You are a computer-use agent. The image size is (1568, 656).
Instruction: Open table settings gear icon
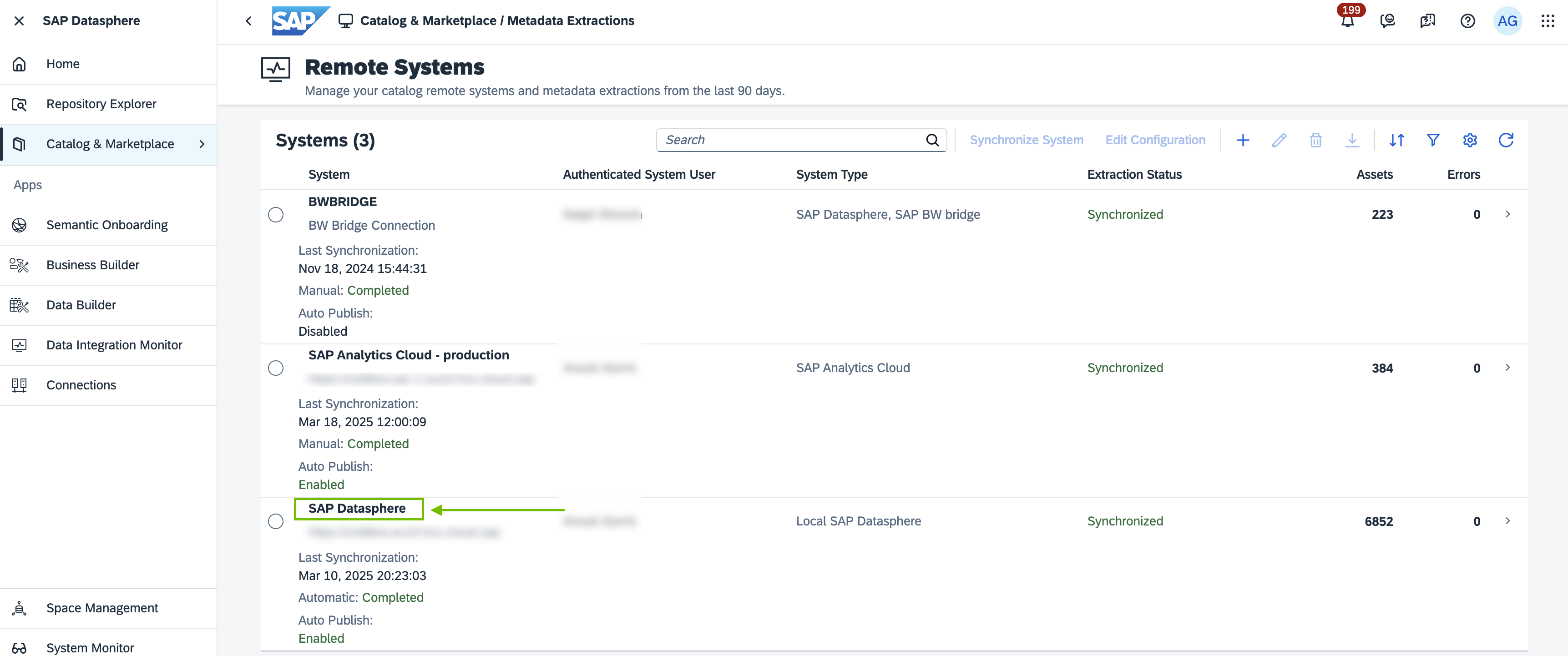pos(1469,140)
